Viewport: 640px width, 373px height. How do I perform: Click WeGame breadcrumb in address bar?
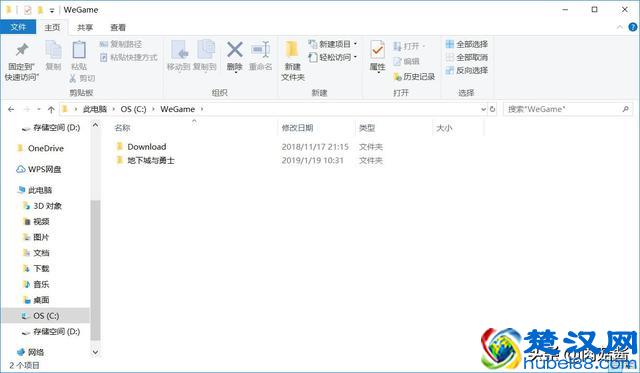point(178,109)
